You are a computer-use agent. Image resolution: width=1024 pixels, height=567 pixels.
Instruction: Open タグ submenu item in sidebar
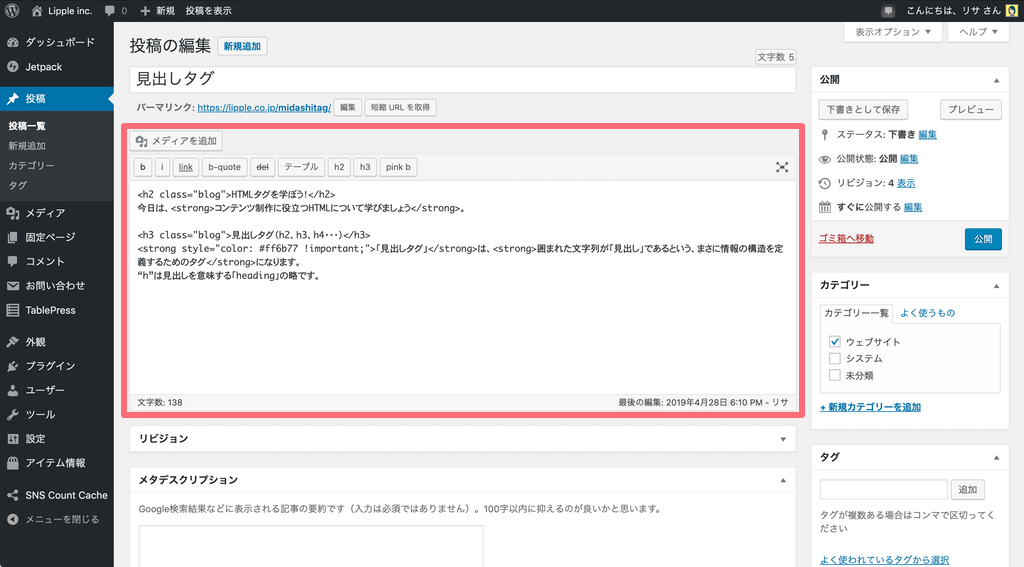tap(18, 185)
